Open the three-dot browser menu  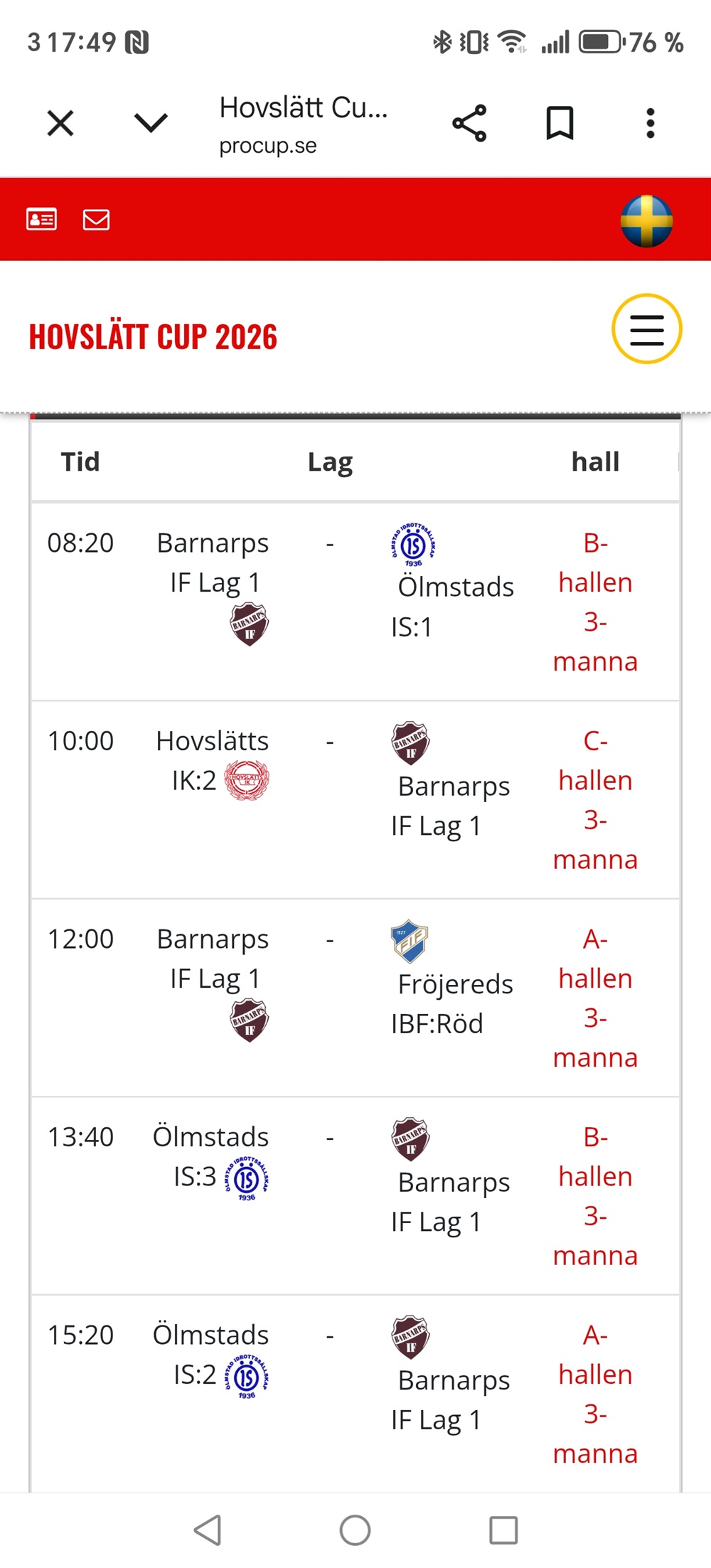[x=650, y=123]
